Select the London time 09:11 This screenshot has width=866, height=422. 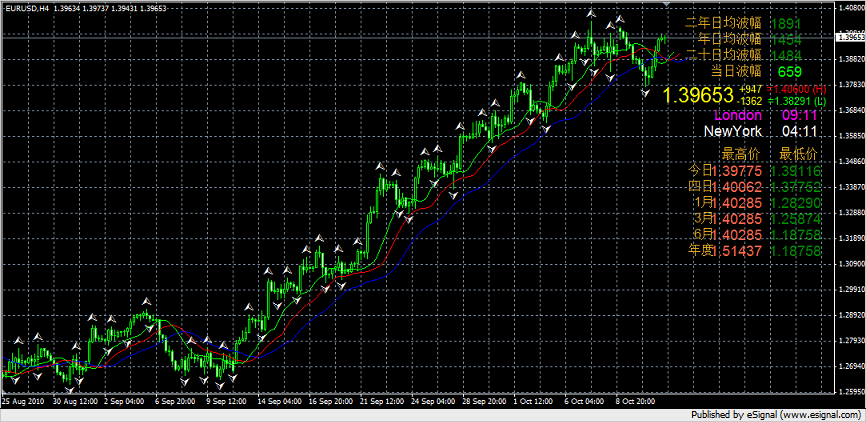click(800, 115)
